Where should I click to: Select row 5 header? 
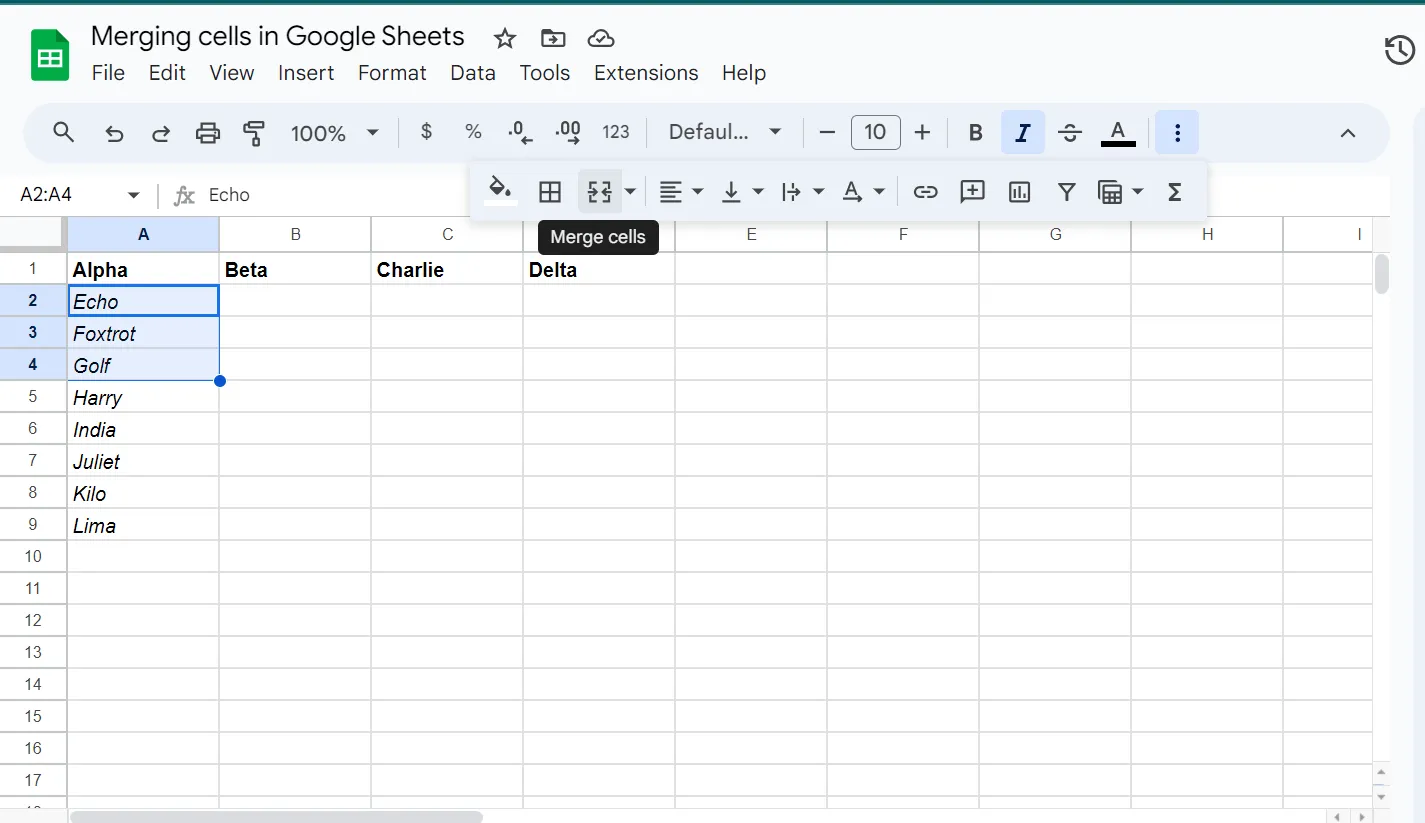pyautogui.click(x=33, y=397)
